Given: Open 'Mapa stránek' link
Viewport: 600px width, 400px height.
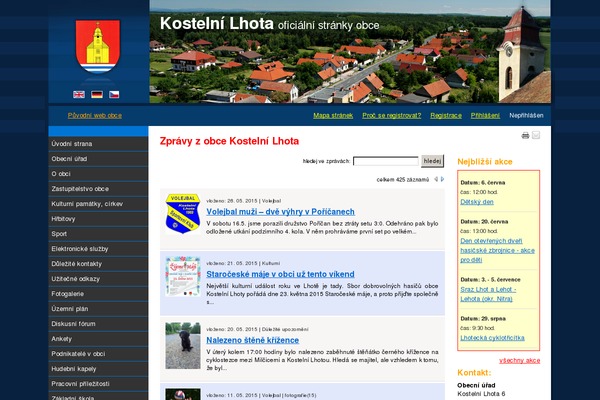Looking at the screenshot, I should (333, 116).
